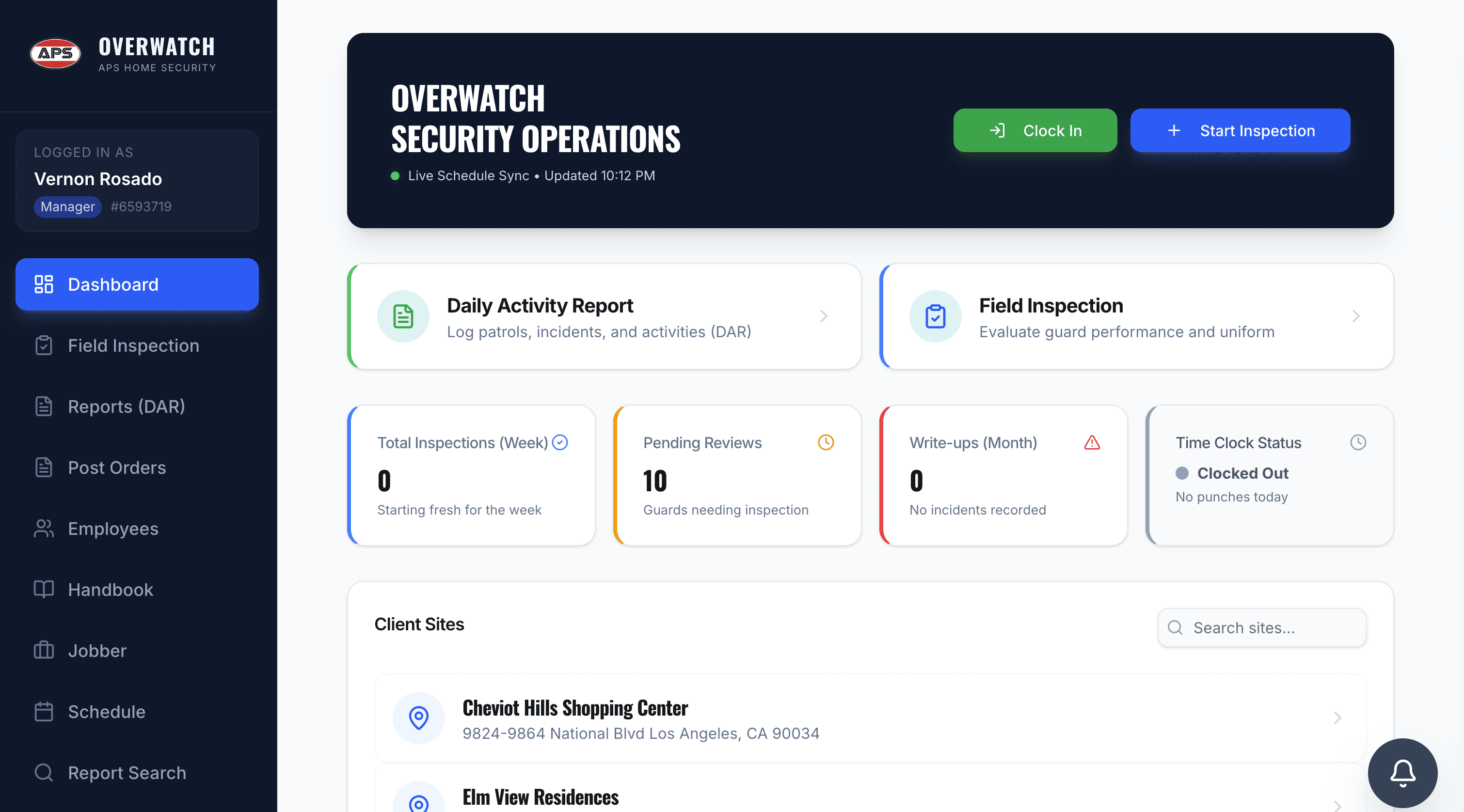Select Post Orders in the sidebar

[x=116, y=468]
